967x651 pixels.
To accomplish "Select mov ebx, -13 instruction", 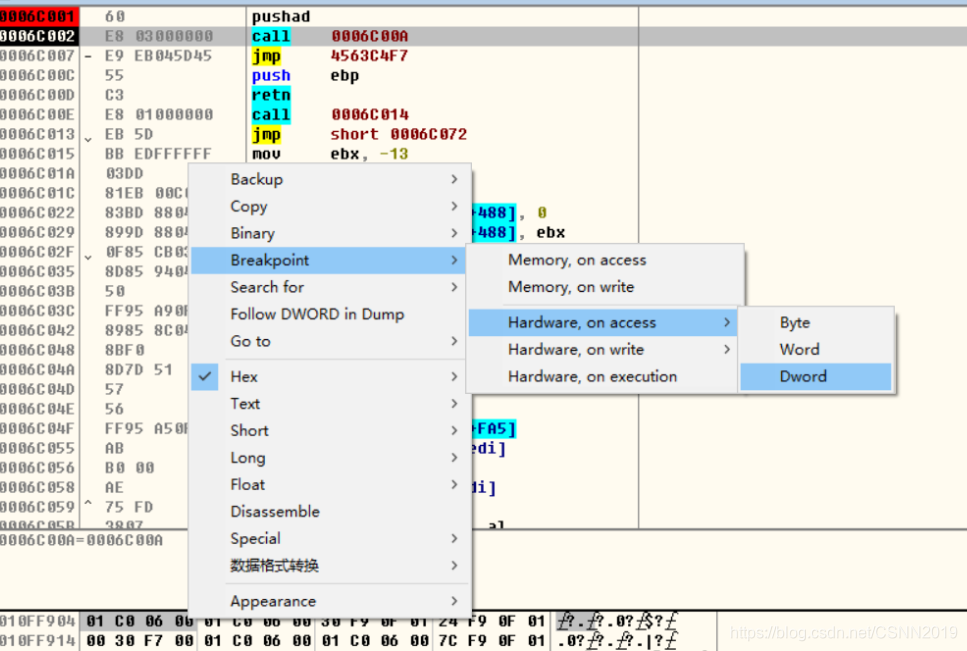I will 330,154.
